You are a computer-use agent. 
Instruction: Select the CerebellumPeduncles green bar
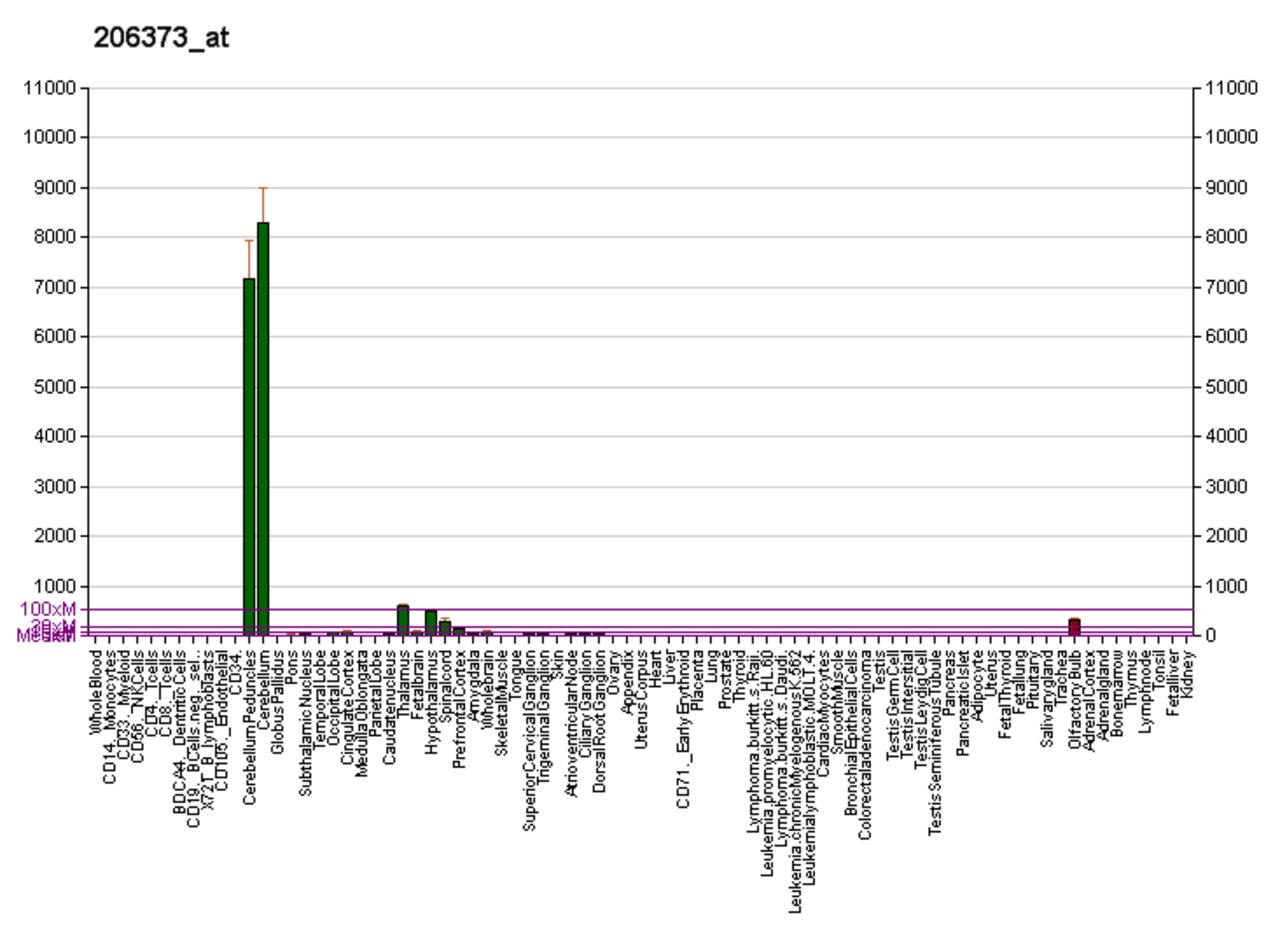[249, 457]
